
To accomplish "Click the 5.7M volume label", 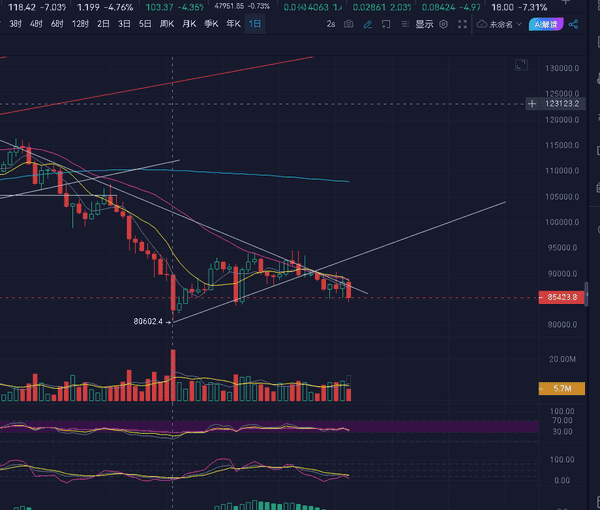I will pyautogui.click(x=562, y=388).
